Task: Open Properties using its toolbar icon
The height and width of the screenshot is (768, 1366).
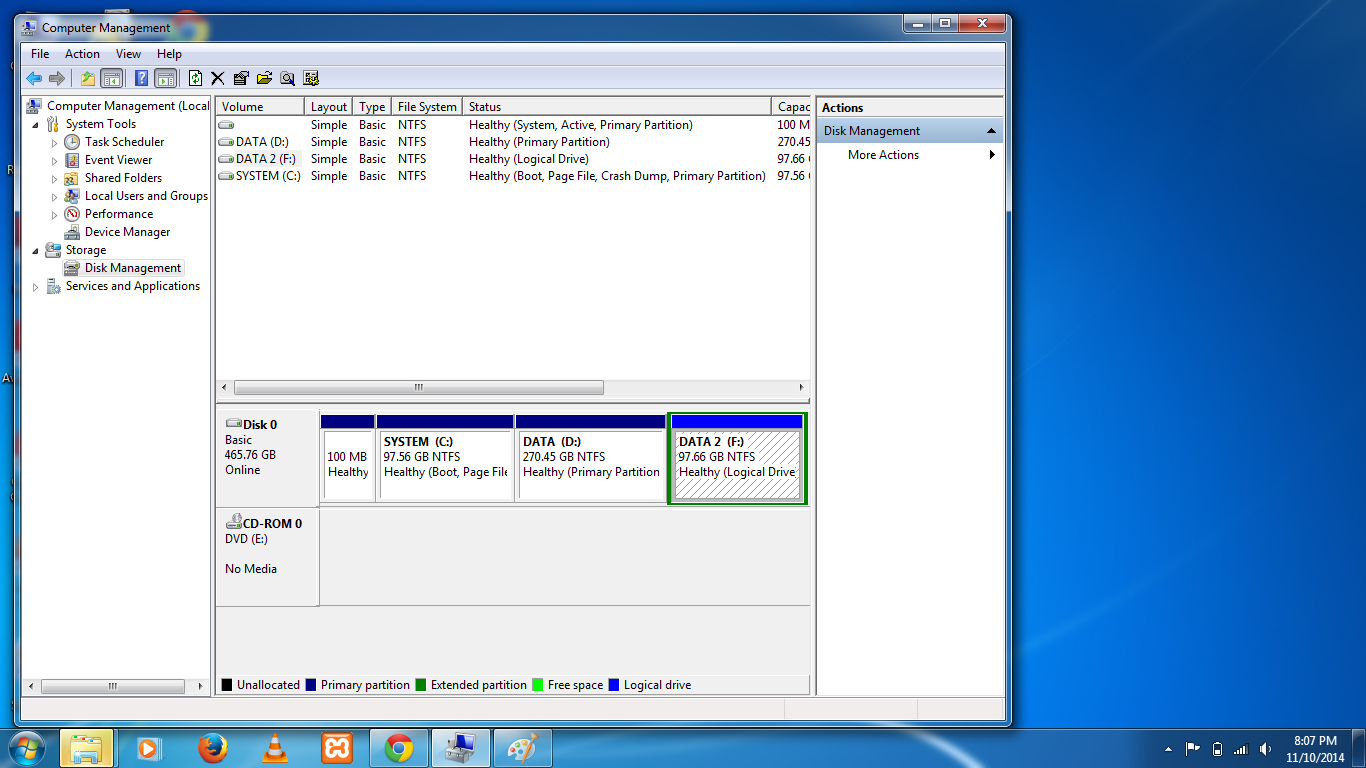Action: click(x=240, y=78)
